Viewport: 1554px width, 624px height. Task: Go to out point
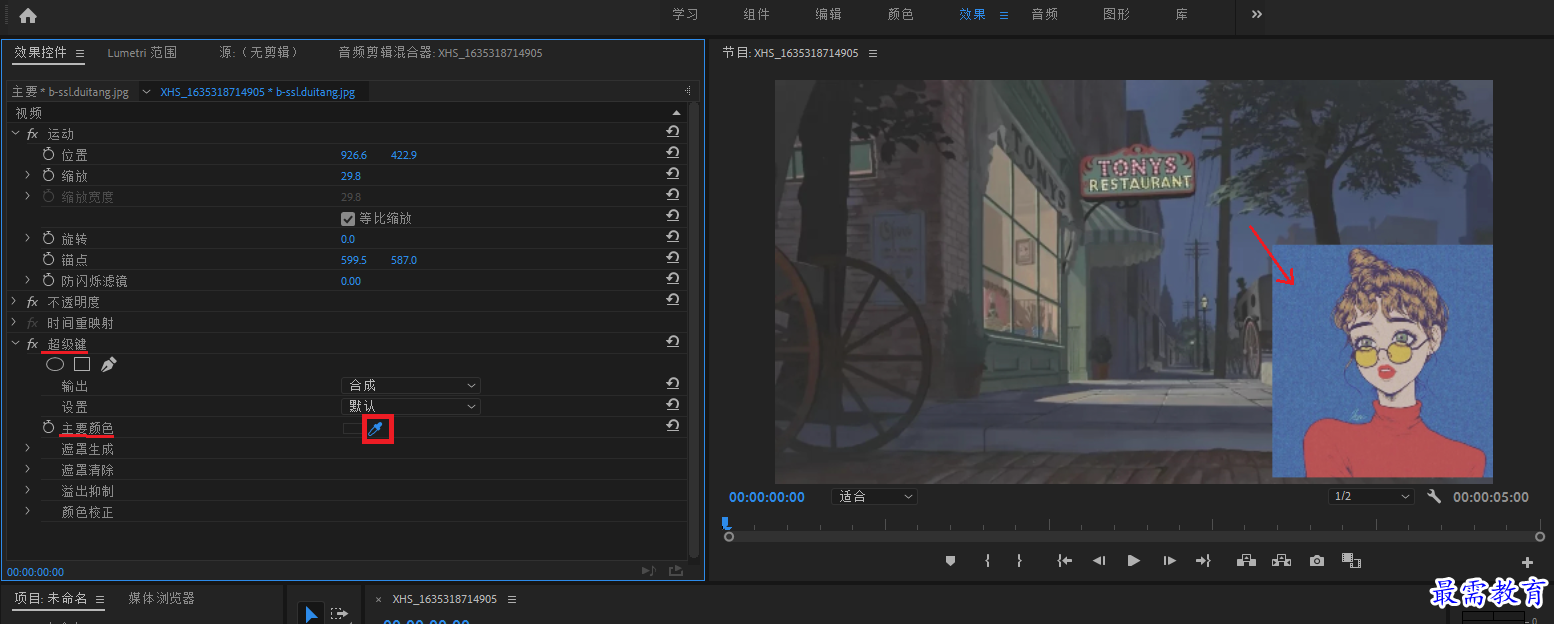coord(1203,561)
